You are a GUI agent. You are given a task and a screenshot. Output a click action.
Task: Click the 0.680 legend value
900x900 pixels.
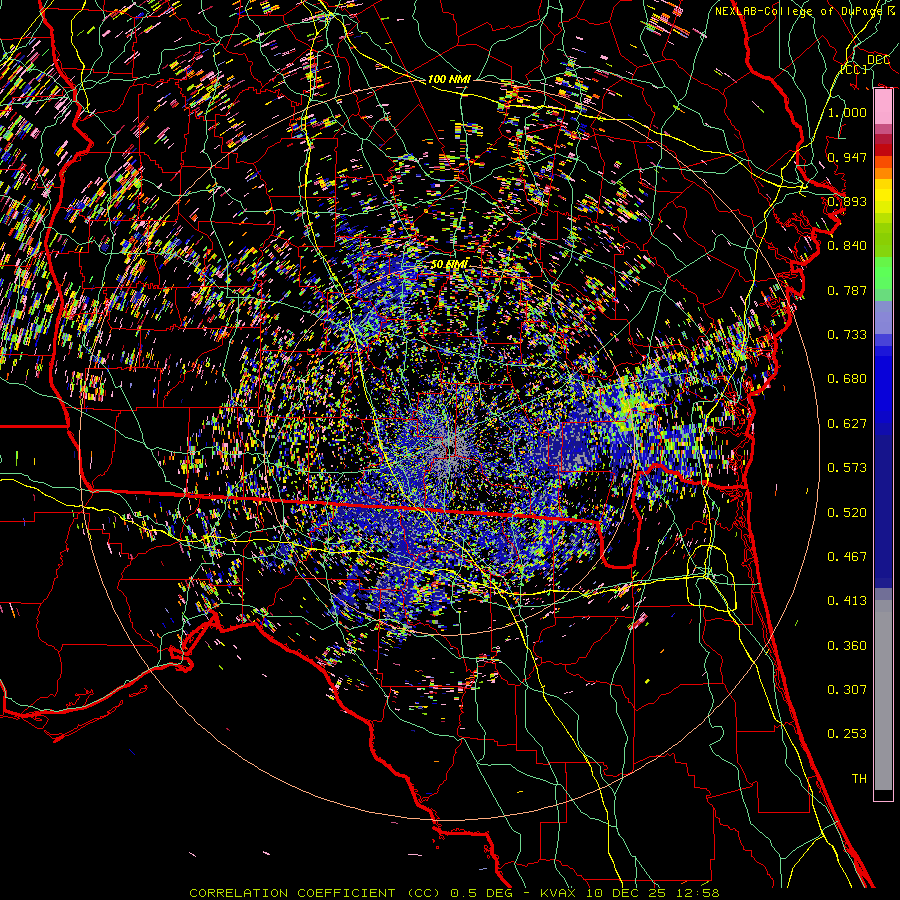point(847,379)
